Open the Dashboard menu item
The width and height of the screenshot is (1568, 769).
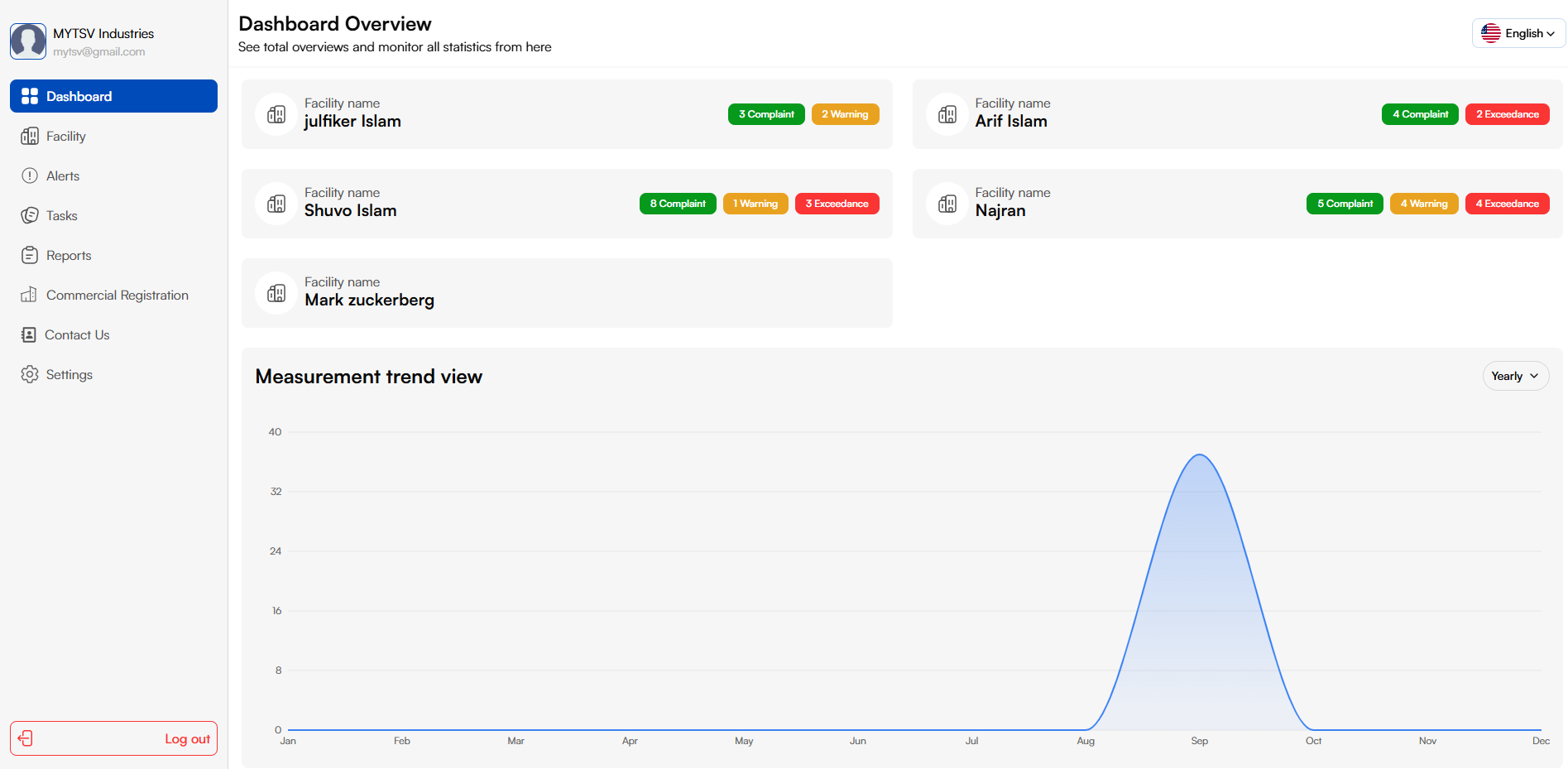(x=113, y=96)
